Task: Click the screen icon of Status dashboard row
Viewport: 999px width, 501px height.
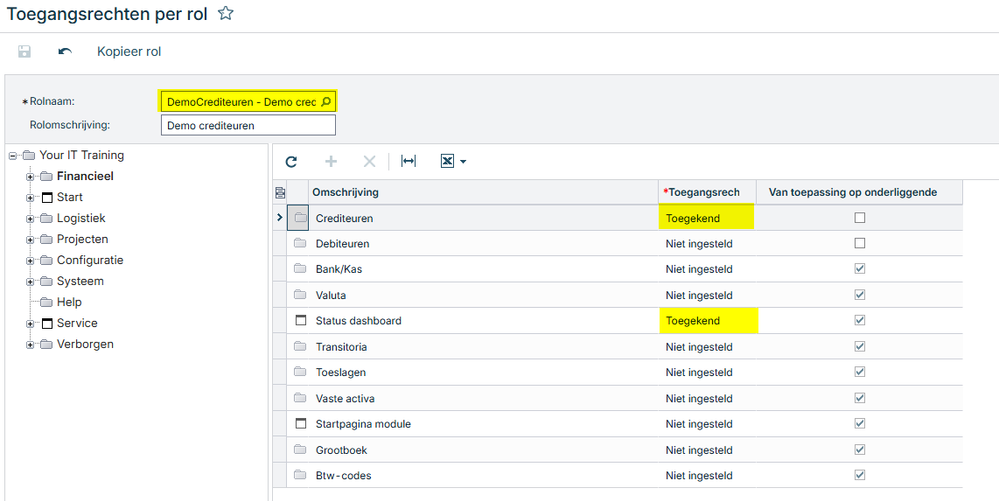Action: pyautogui.click(x=301, y=321)
